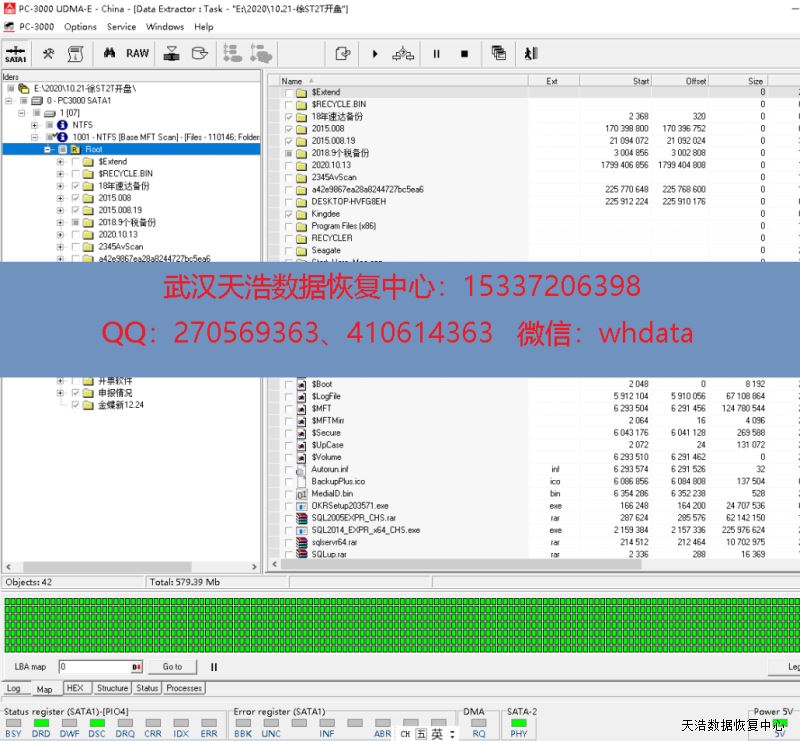
Task: Click the cascade windows toolbar icon
Action: click(499, 53)
